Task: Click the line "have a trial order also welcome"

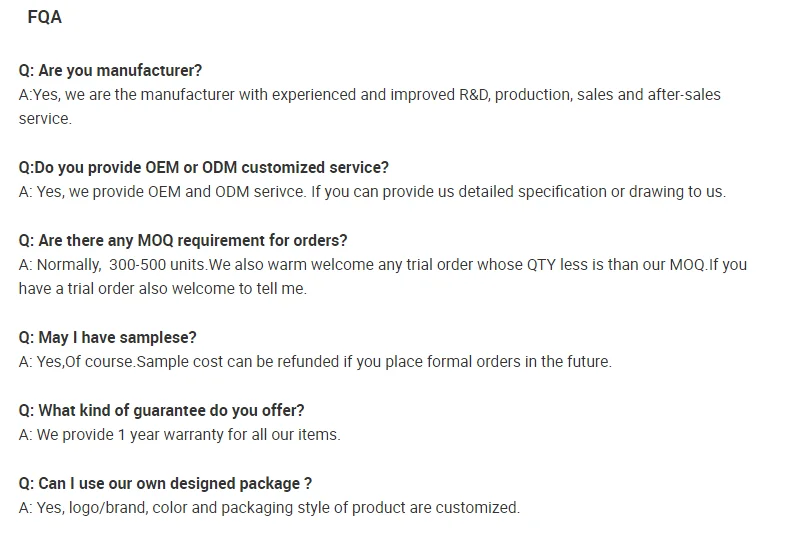Action: pyautogui.click(x=162, y=289)
